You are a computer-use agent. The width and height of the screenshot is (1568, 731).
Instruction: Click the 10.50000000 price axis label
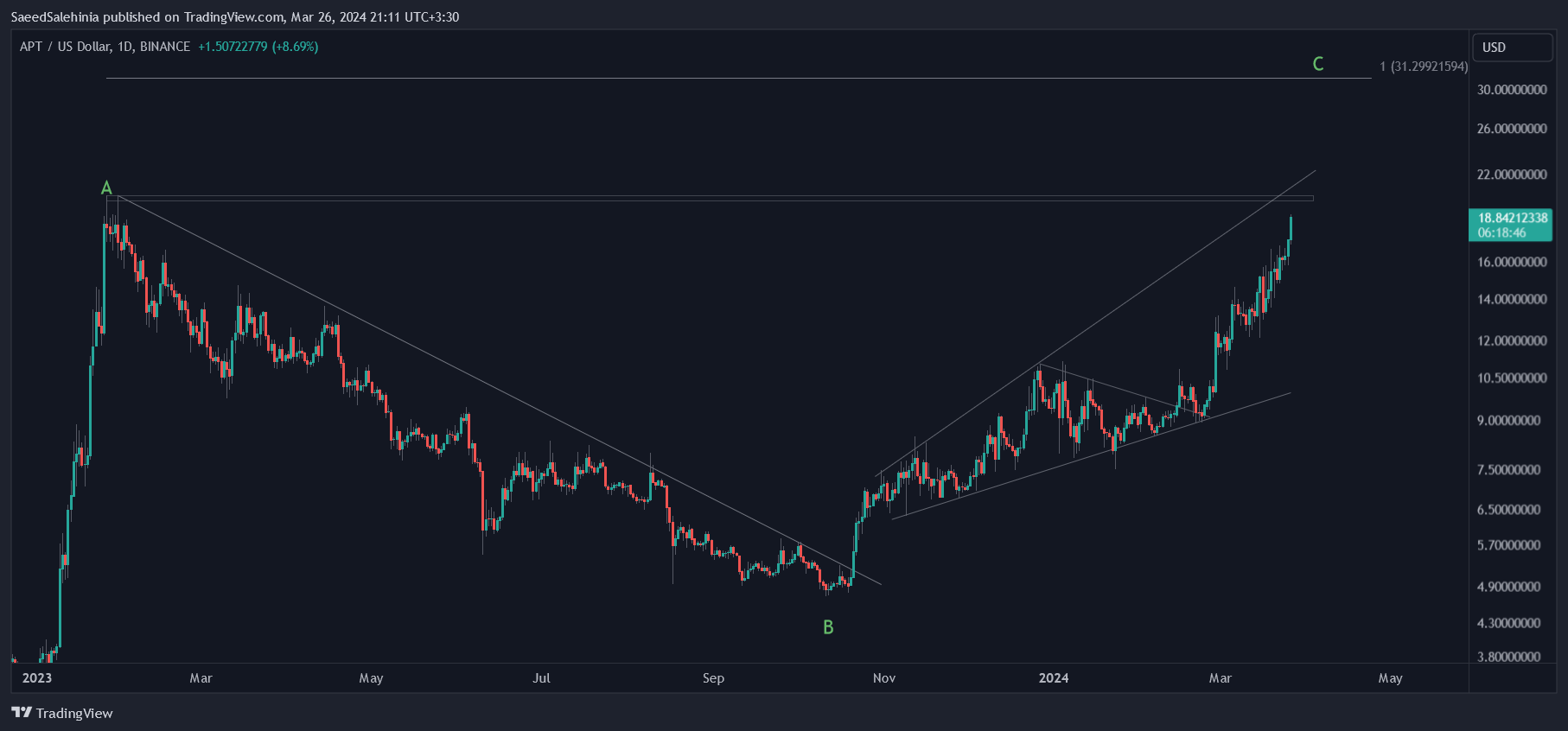pos(1512,378)
